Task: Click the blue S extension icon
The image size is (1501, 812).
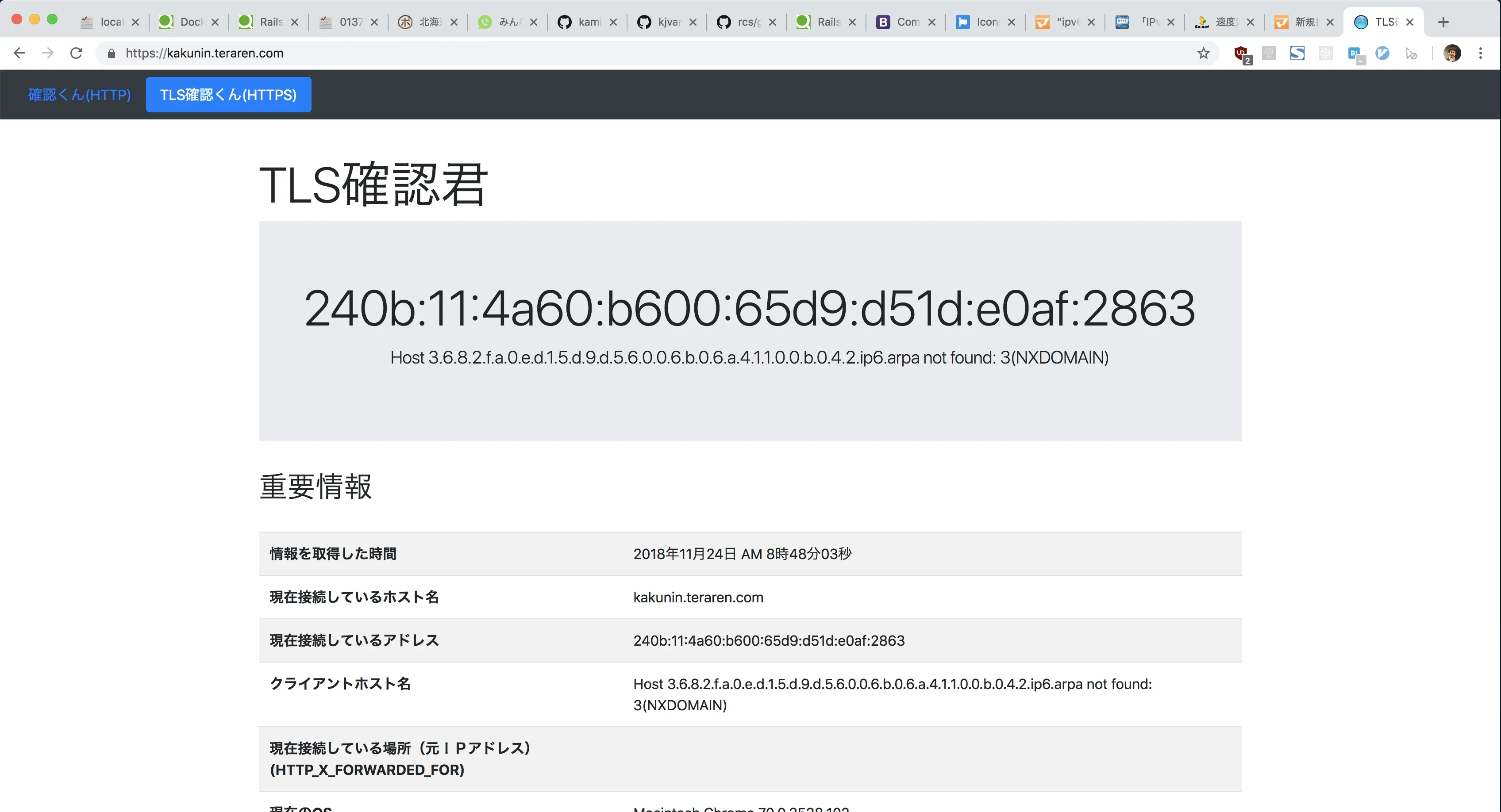Action: tap(1297, 54)
